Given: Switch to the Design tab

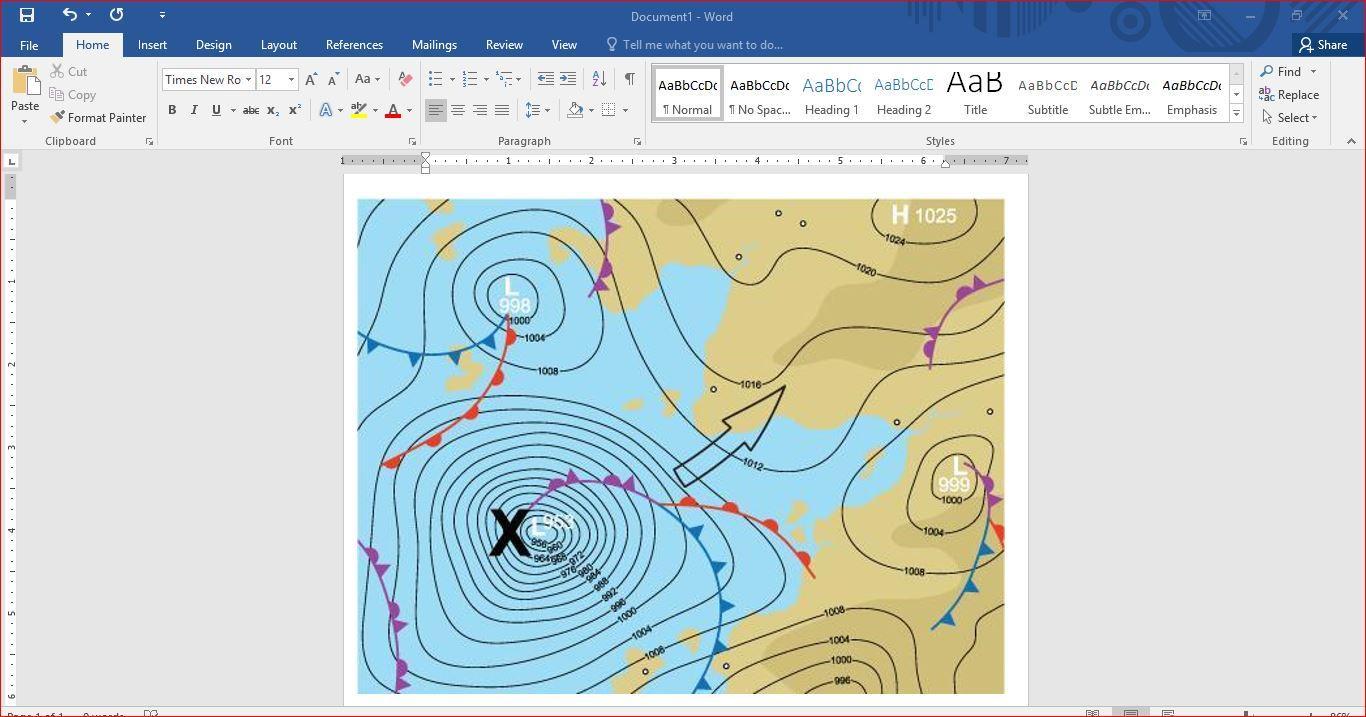Looking at the screenshot, I should [213, 45].
